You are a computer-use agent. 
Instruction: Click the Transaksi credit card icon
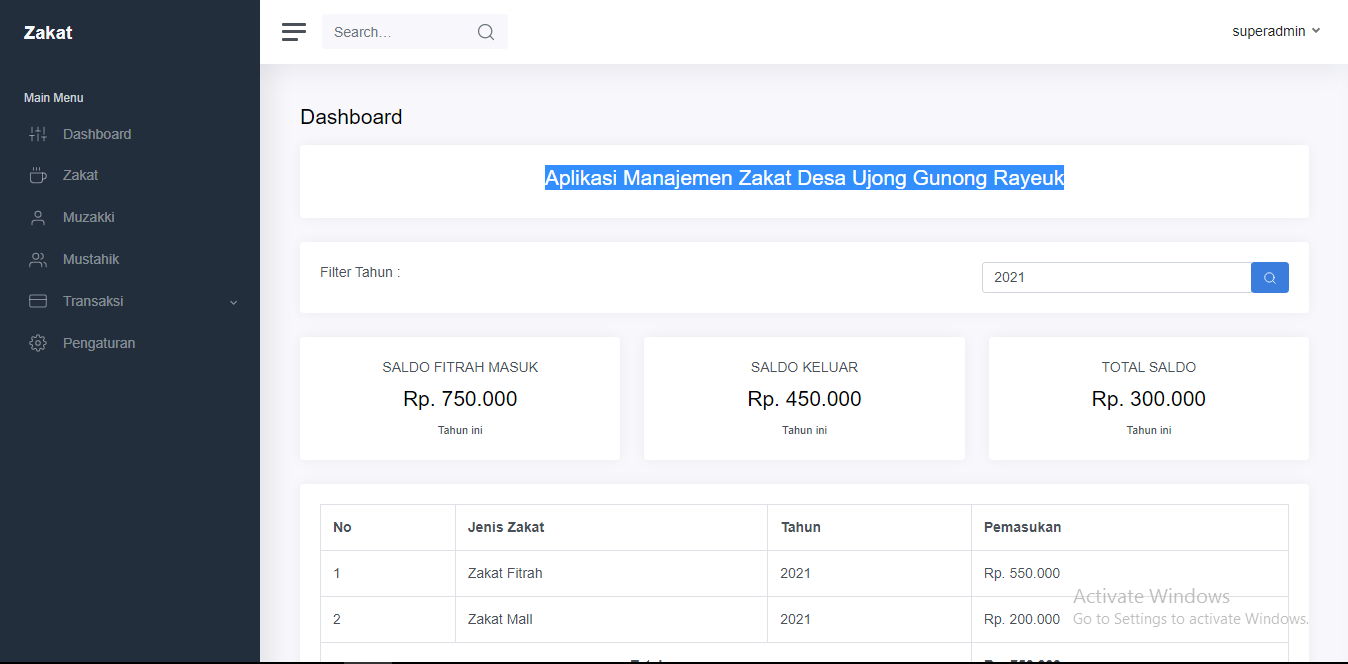pos(38,301)
